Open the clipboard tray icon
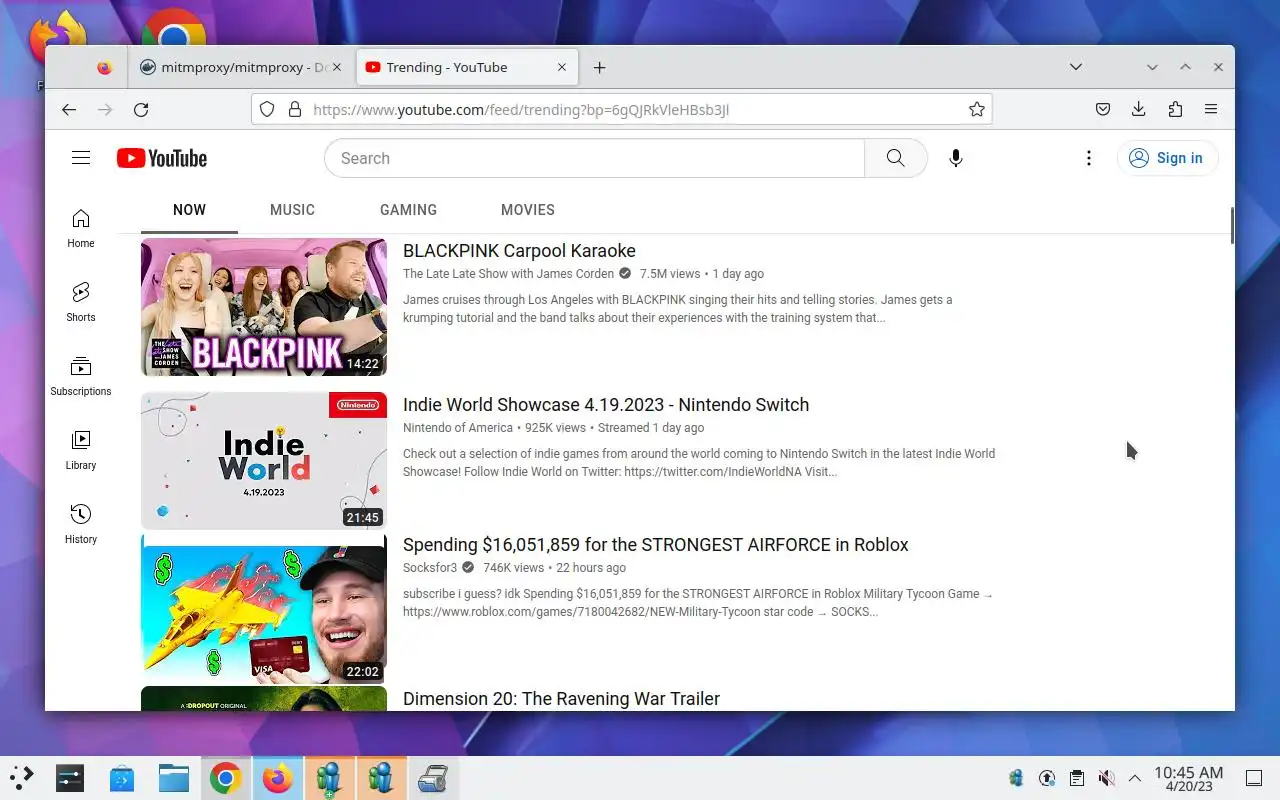The height and width of the screenshot is (800, 1280). pos(1077,778)
